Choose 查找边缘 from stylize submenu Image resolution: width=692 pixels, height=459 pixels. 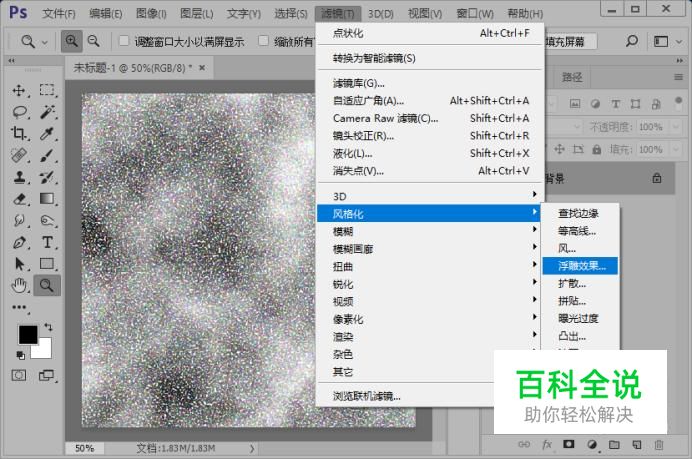[x=580, y=214]
